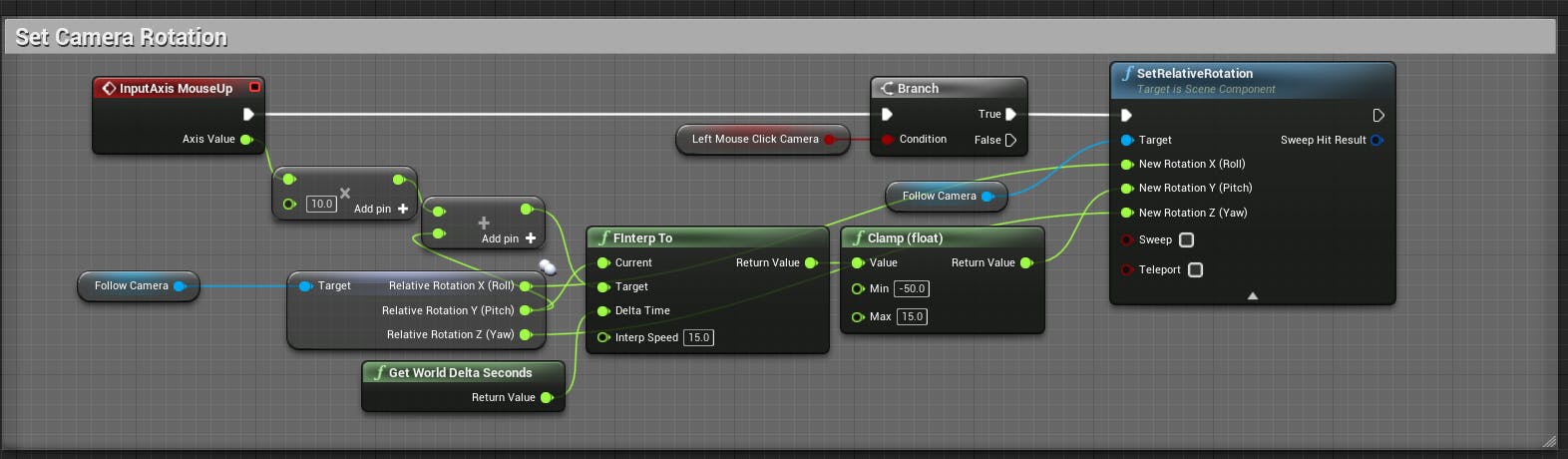Image resolution: width=1568 pixels, height=459 pixels.
Task: Click the SetRelativeRotation function icon
Action: tap(1127, 73)
